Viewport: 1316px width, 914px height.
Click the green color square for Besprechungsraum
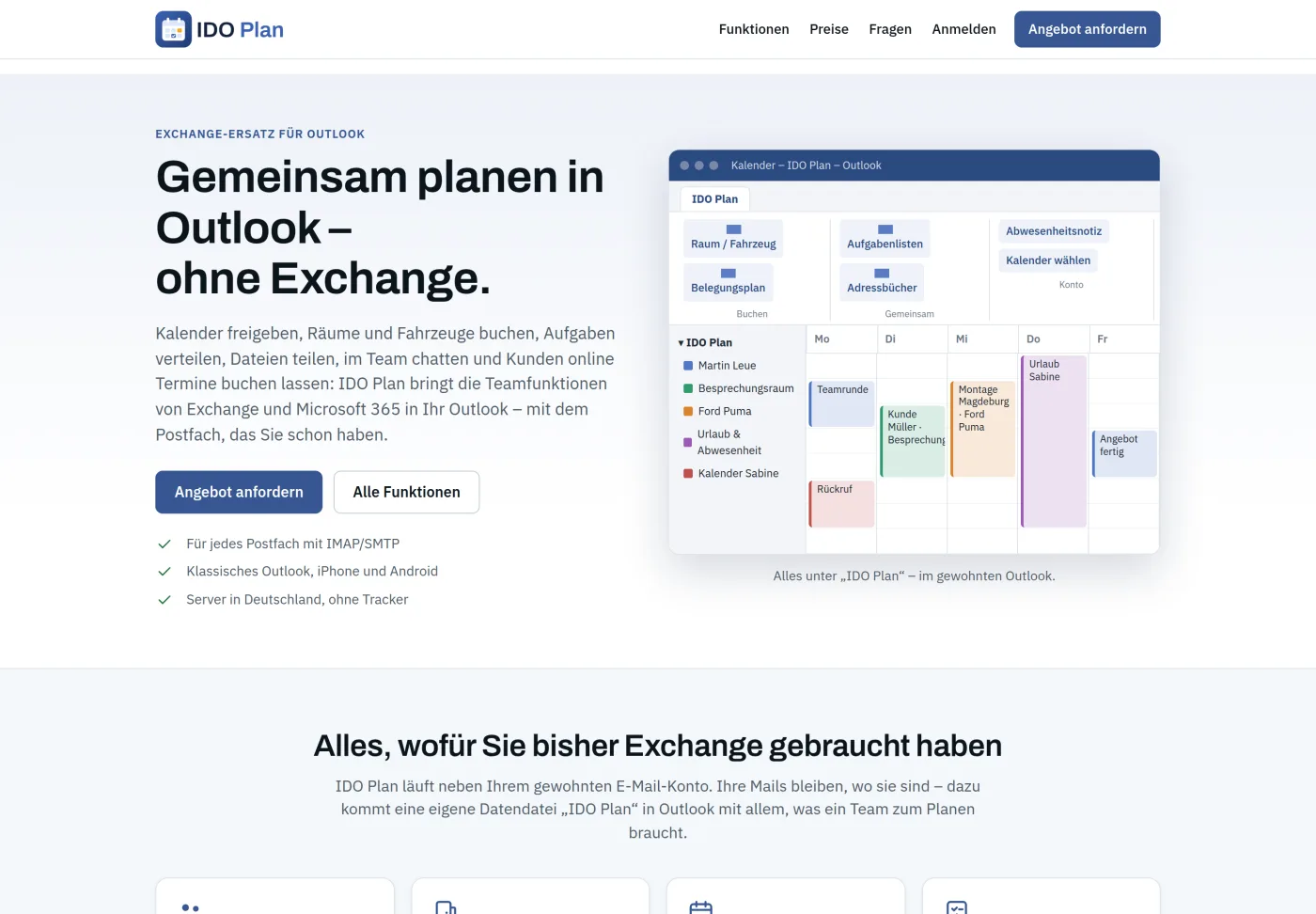(688, 388)
